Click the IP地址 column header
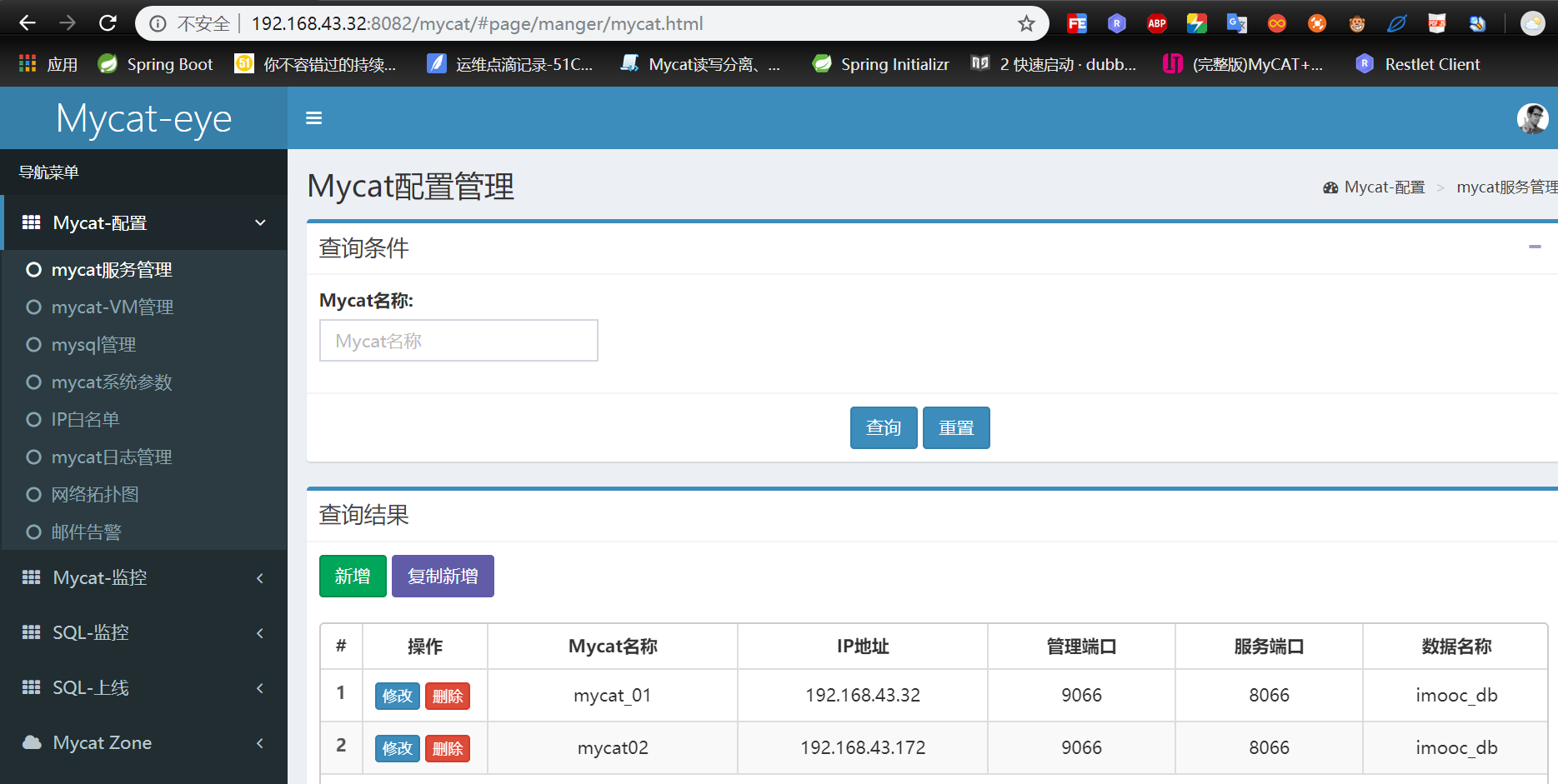The width and height of the screenshot is (1558, 784). coord(863,647)
